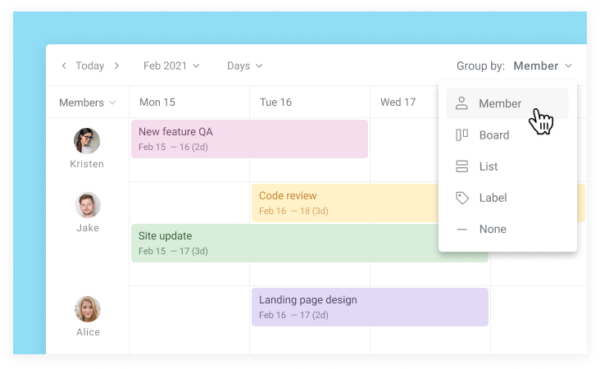
Task: Go to previous period with left arrow
Action: coord(64,66)
